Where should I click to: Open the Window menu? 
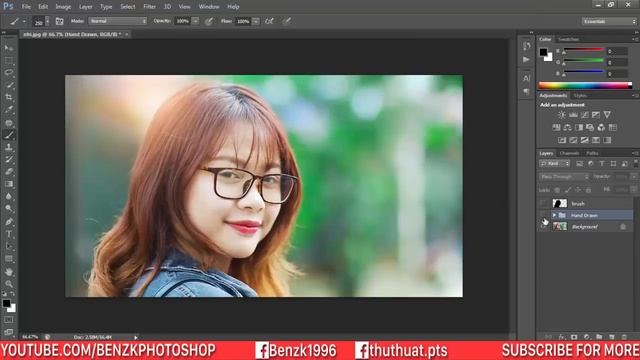click(x=209, y=7)
